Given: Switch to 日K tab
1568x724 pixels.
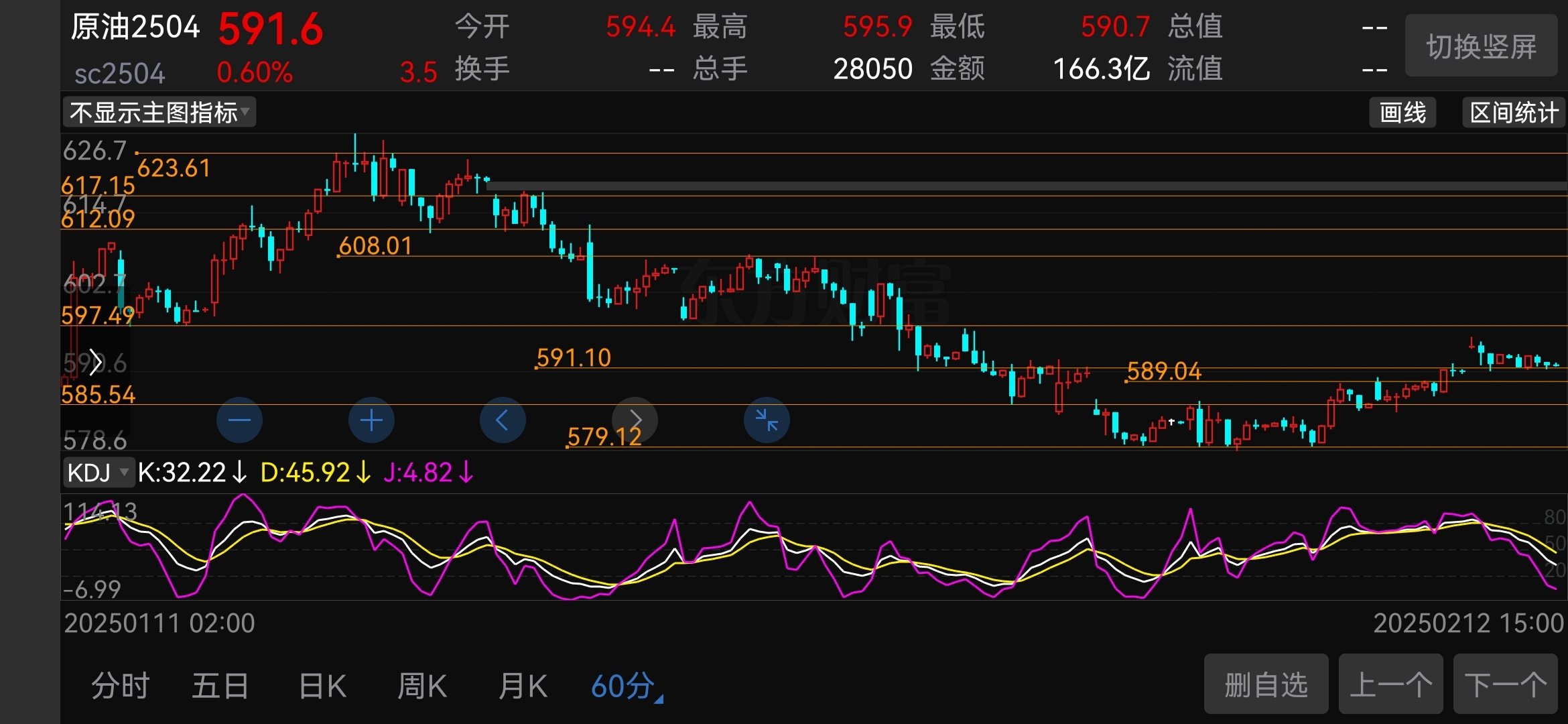Looking at the screenshot, I should pos(322,686).
